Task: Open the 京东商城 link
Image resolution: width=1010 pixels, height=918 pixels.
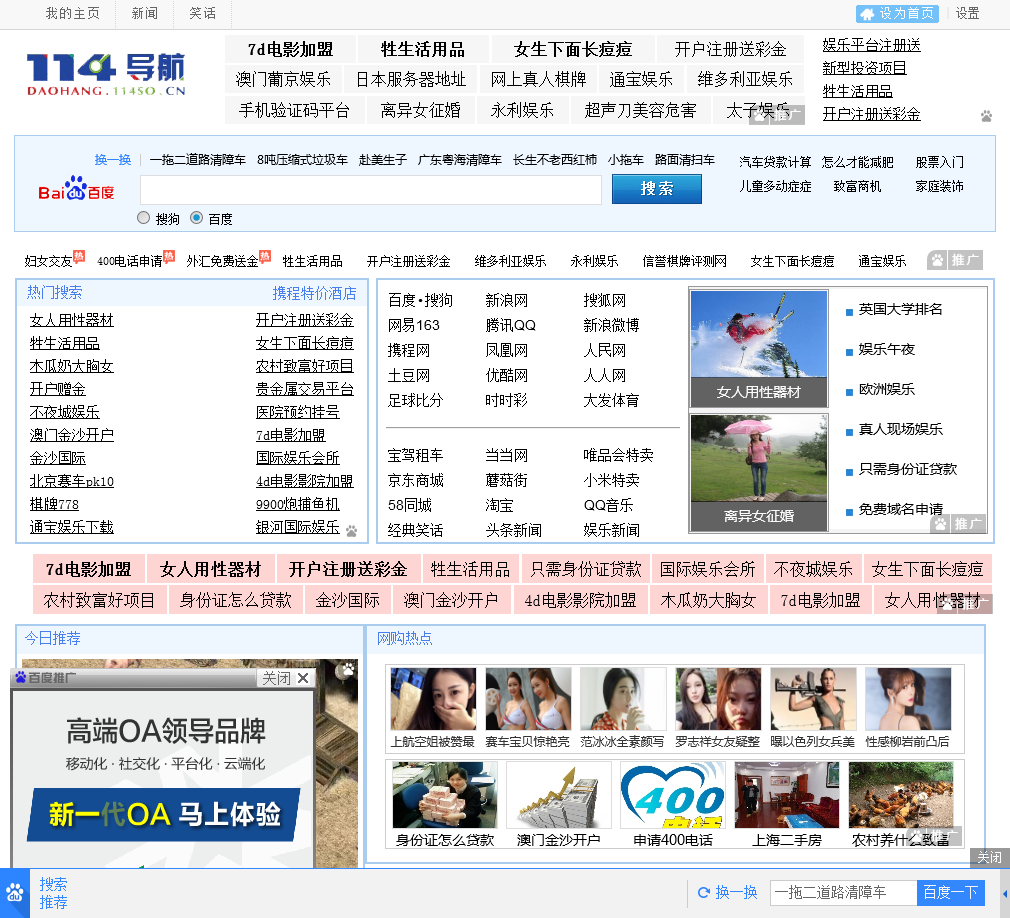Action: click(x=415, y=481)
